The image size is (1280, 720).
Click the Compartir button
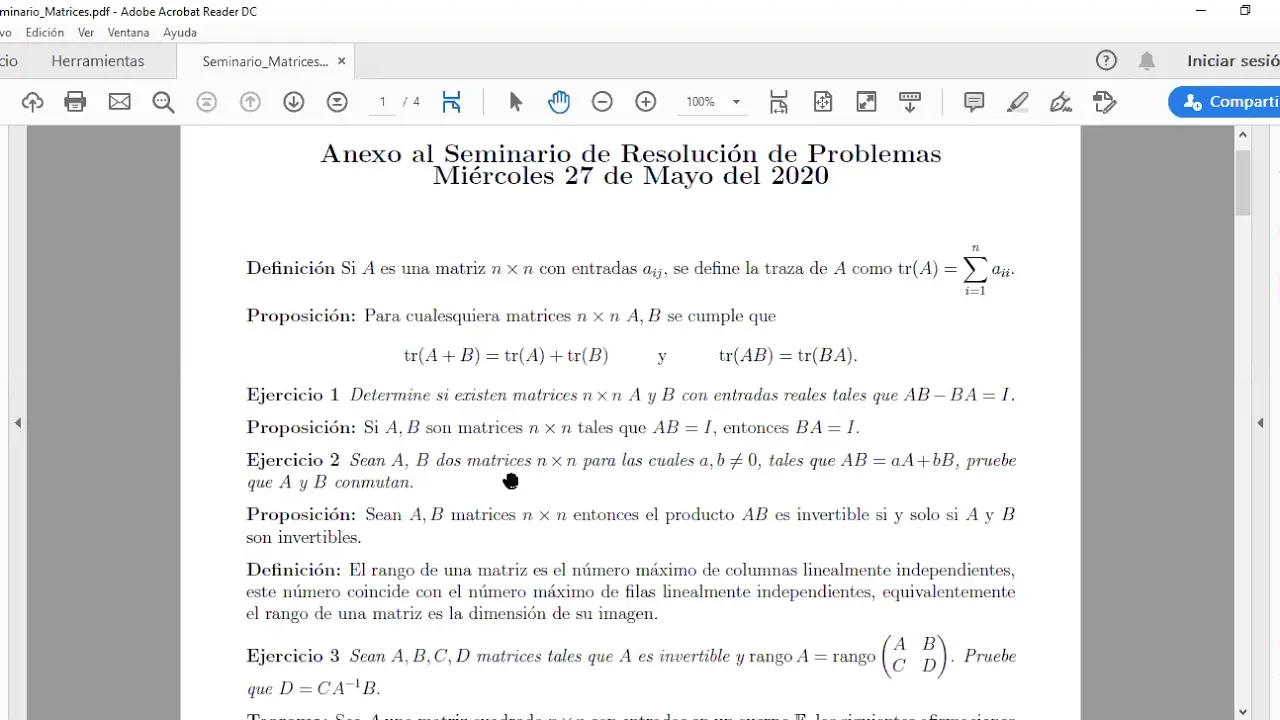(x=1226, y=102)
